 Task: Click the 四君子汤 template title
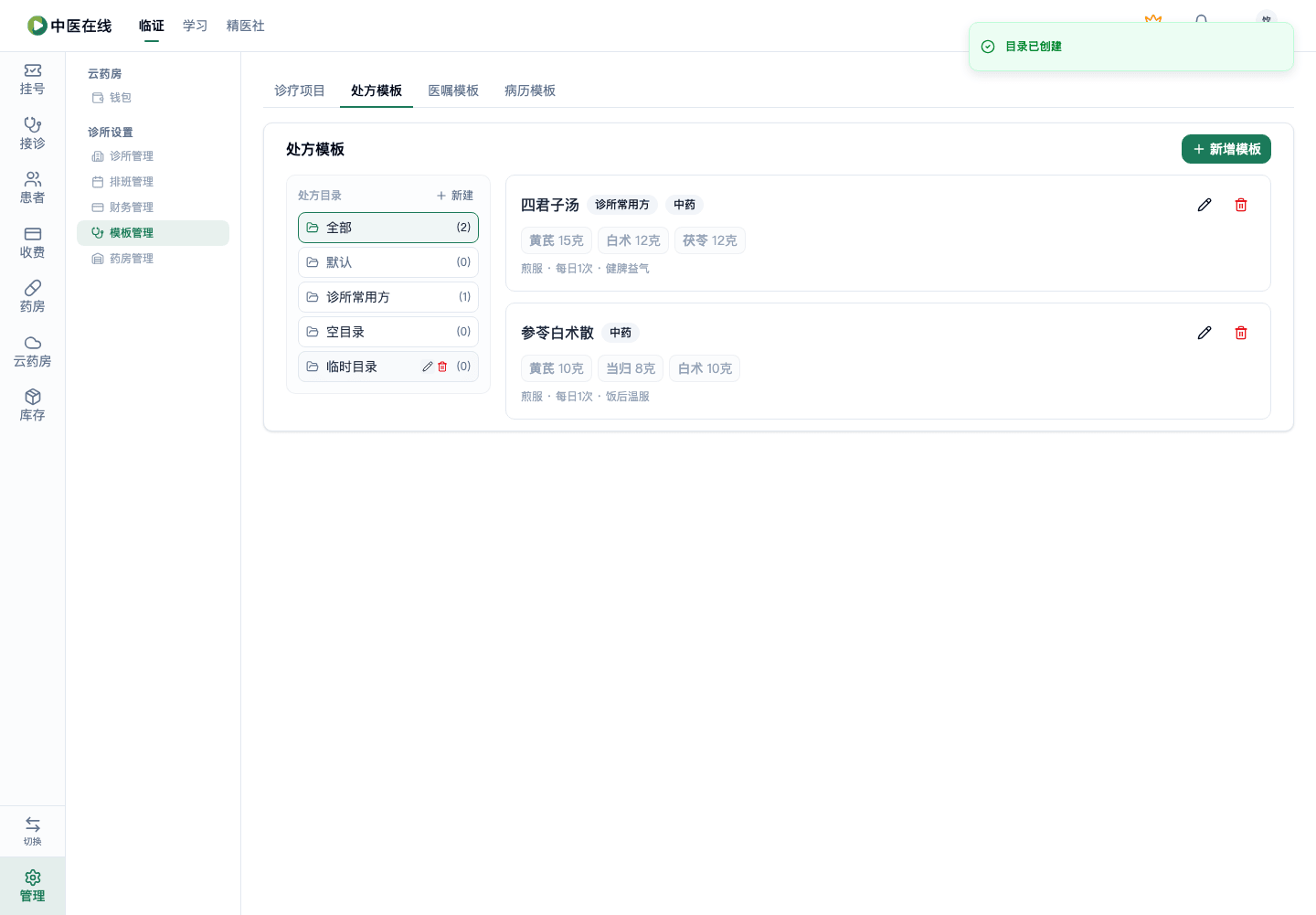tap(550, 205)
